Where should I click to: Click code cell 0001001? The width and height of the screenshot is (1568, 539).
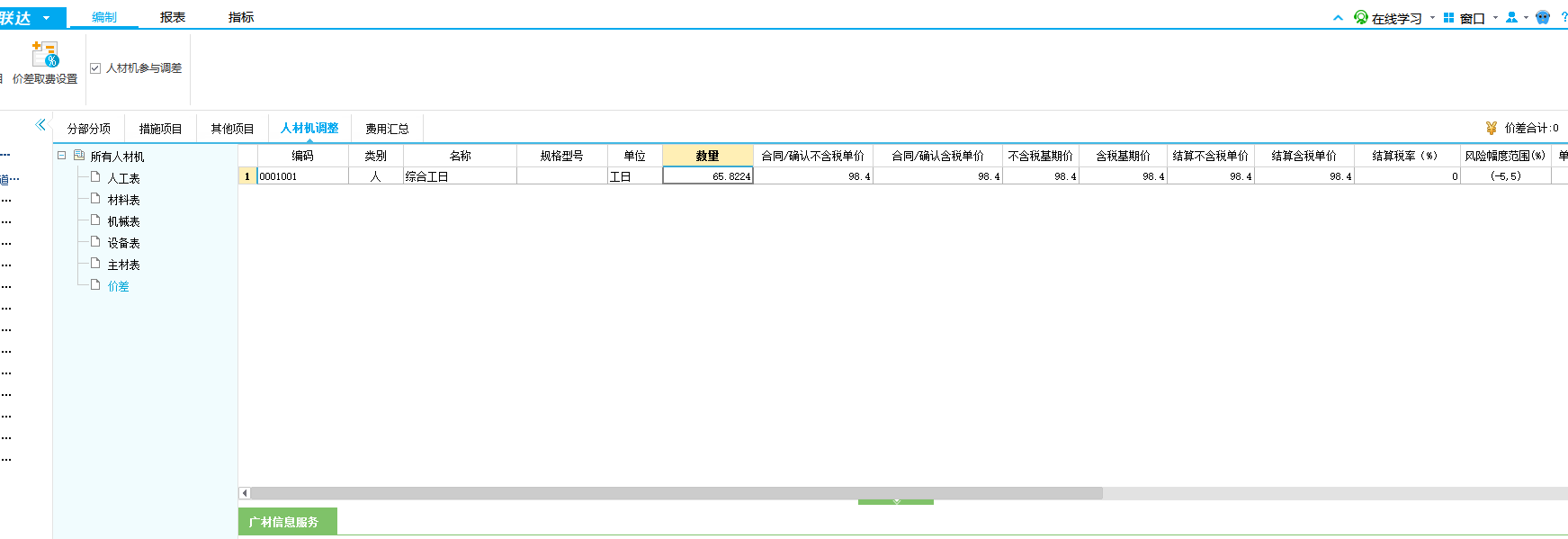(x=303, y=176)
